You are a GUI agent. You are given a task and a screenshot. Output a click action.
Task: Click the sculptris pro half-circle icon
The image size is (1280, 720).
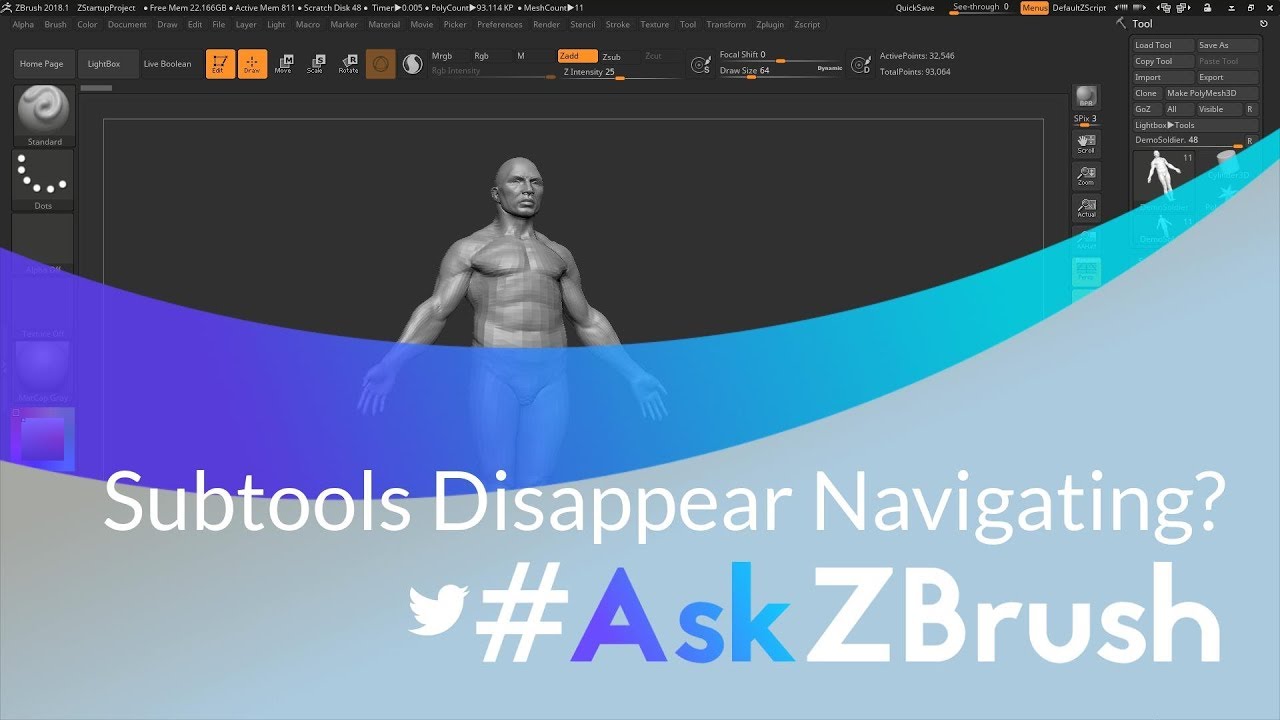[x=412, y=64]
